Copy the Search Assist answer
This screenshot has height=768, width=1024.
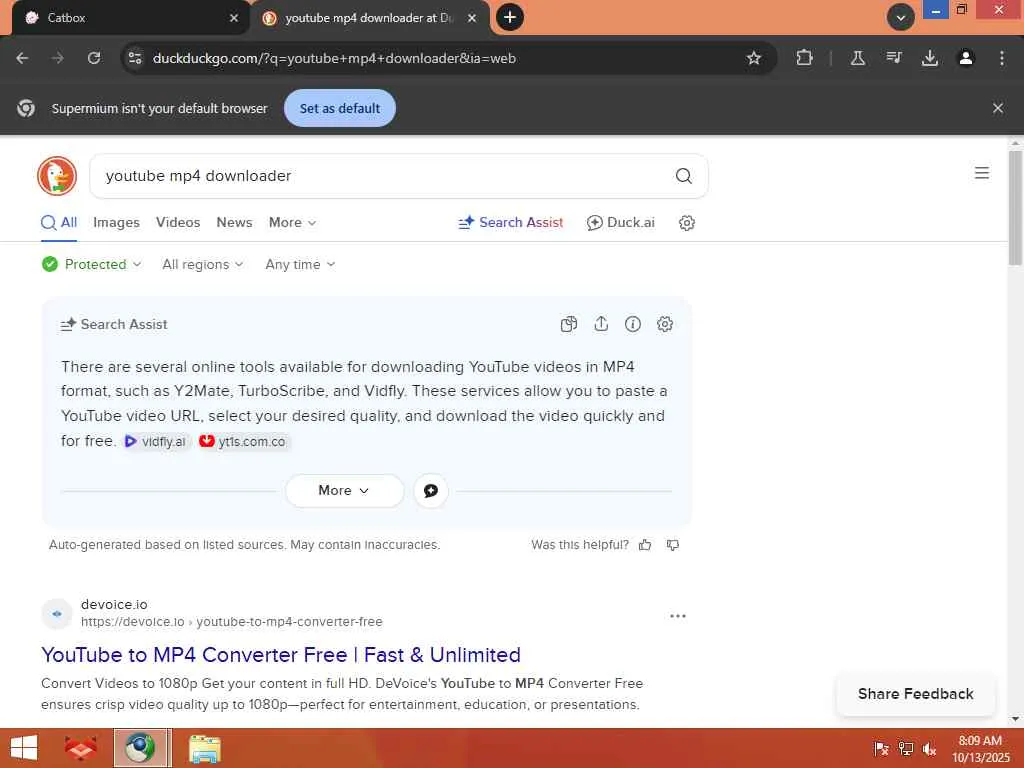coord(569,324)
